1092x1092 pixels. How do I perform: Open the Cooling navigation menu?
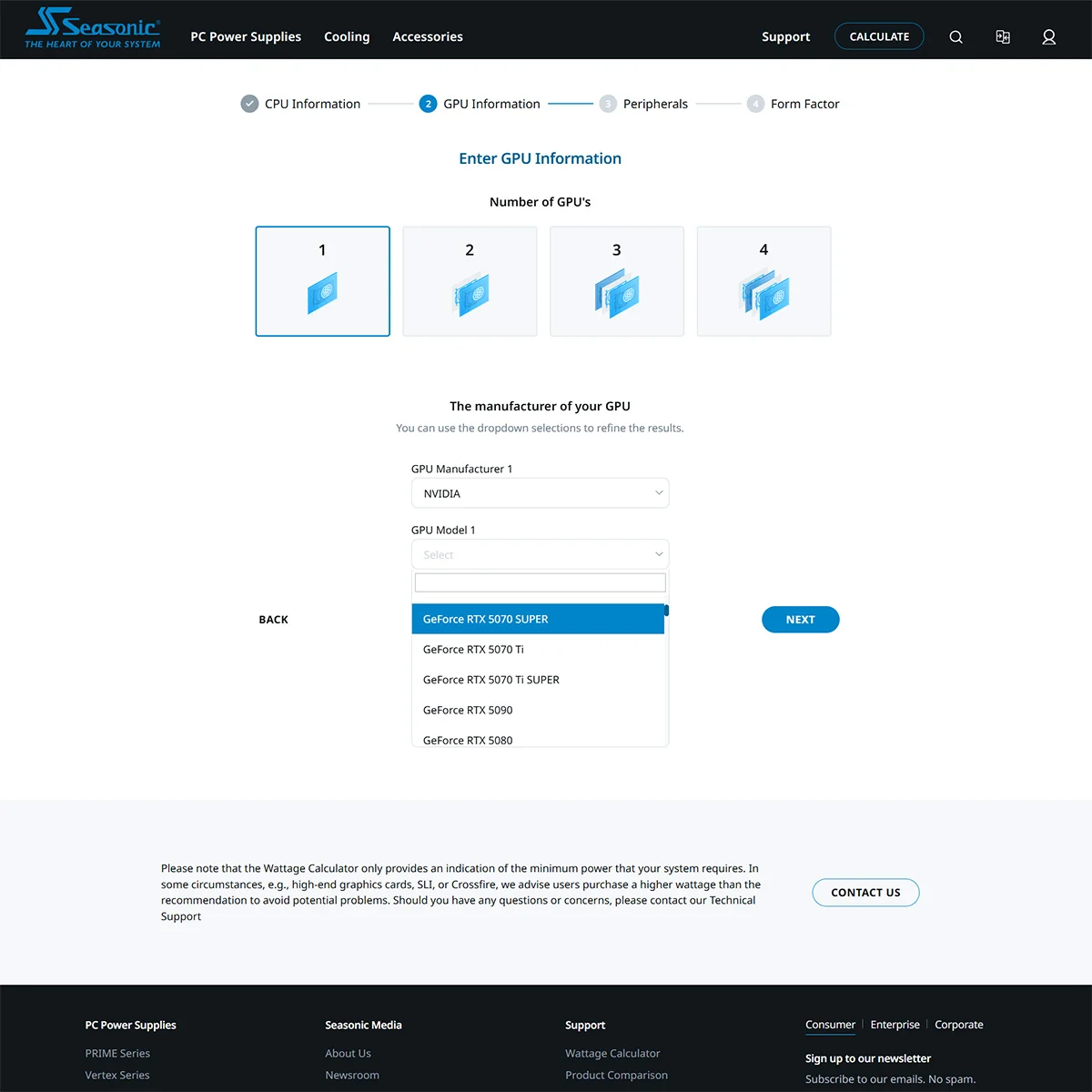click(347, 36)
